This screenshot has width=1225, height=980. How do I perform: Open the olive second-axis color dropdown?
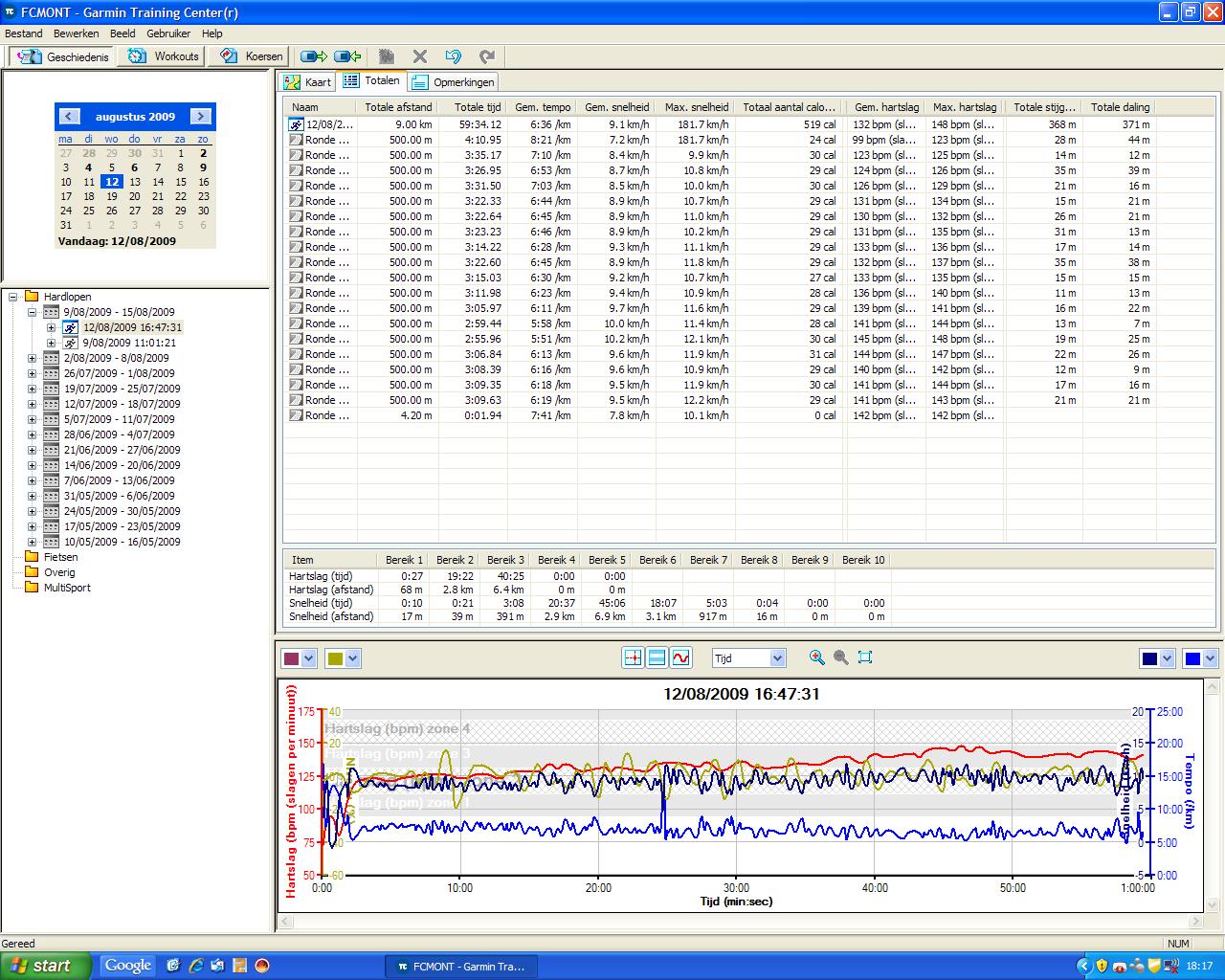353,658
